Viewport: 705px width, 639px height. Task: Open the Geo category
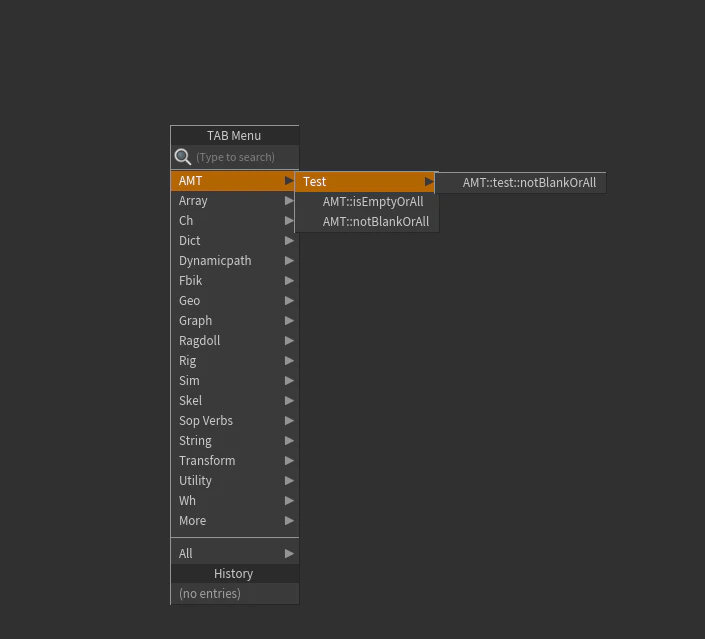point(235,301)
